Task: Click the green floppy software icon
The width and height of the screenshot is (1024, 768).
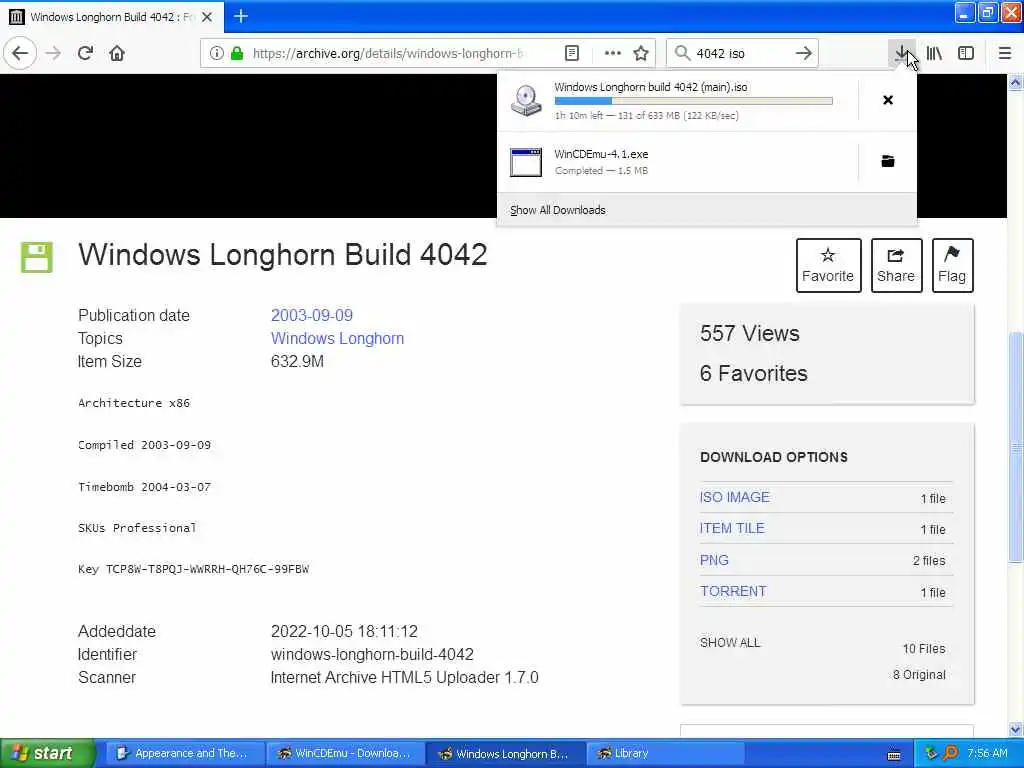Action: click(x=37, y=257)
